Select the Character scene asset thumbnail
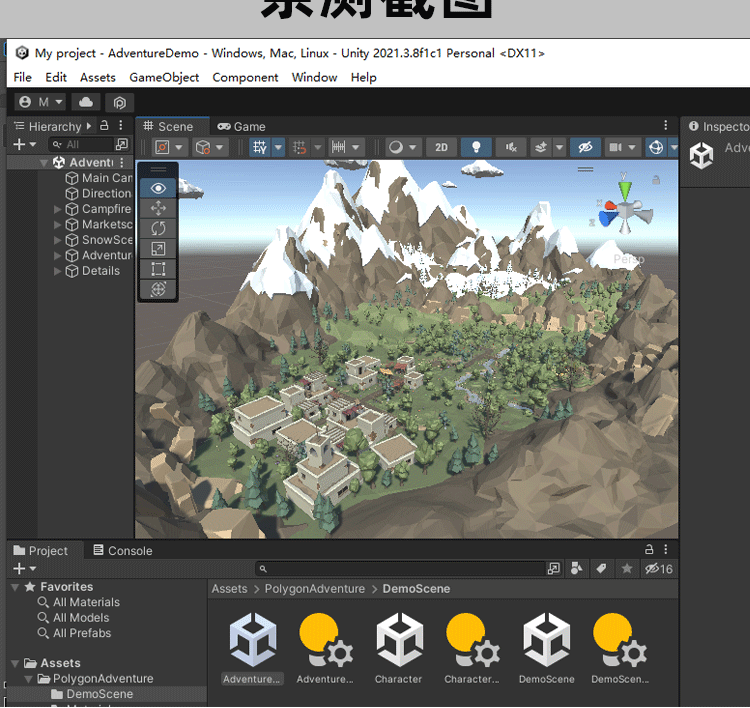The width and height of the screenshot is (750, 708). [x=398, y=642]
